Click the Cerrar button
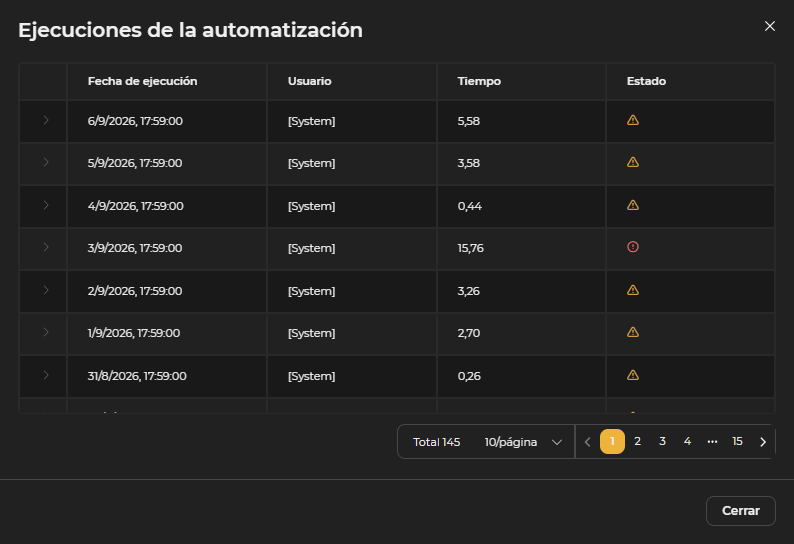Image resolution: width=794 pixels, height=544 pixels. point(740,511)
